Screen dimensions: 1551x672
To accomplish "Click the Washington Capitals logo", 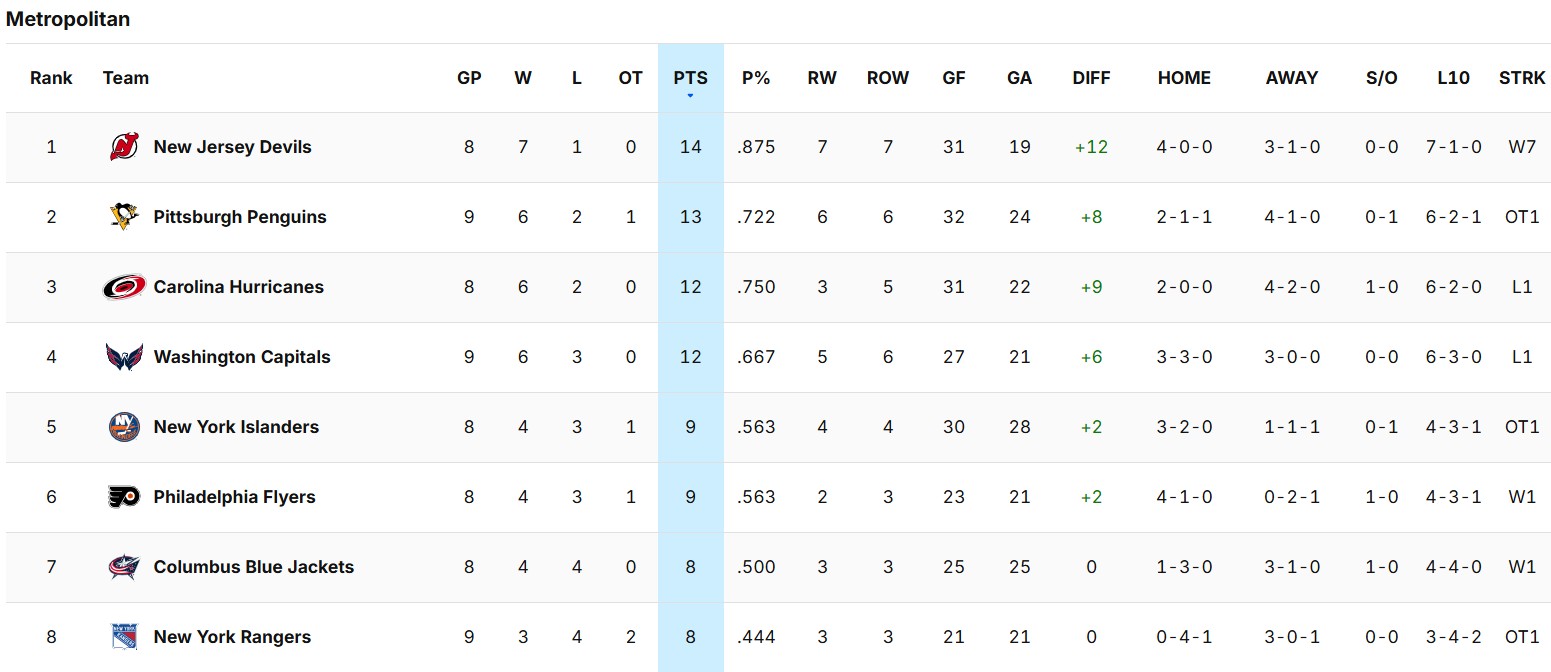I will pos(124,357).
